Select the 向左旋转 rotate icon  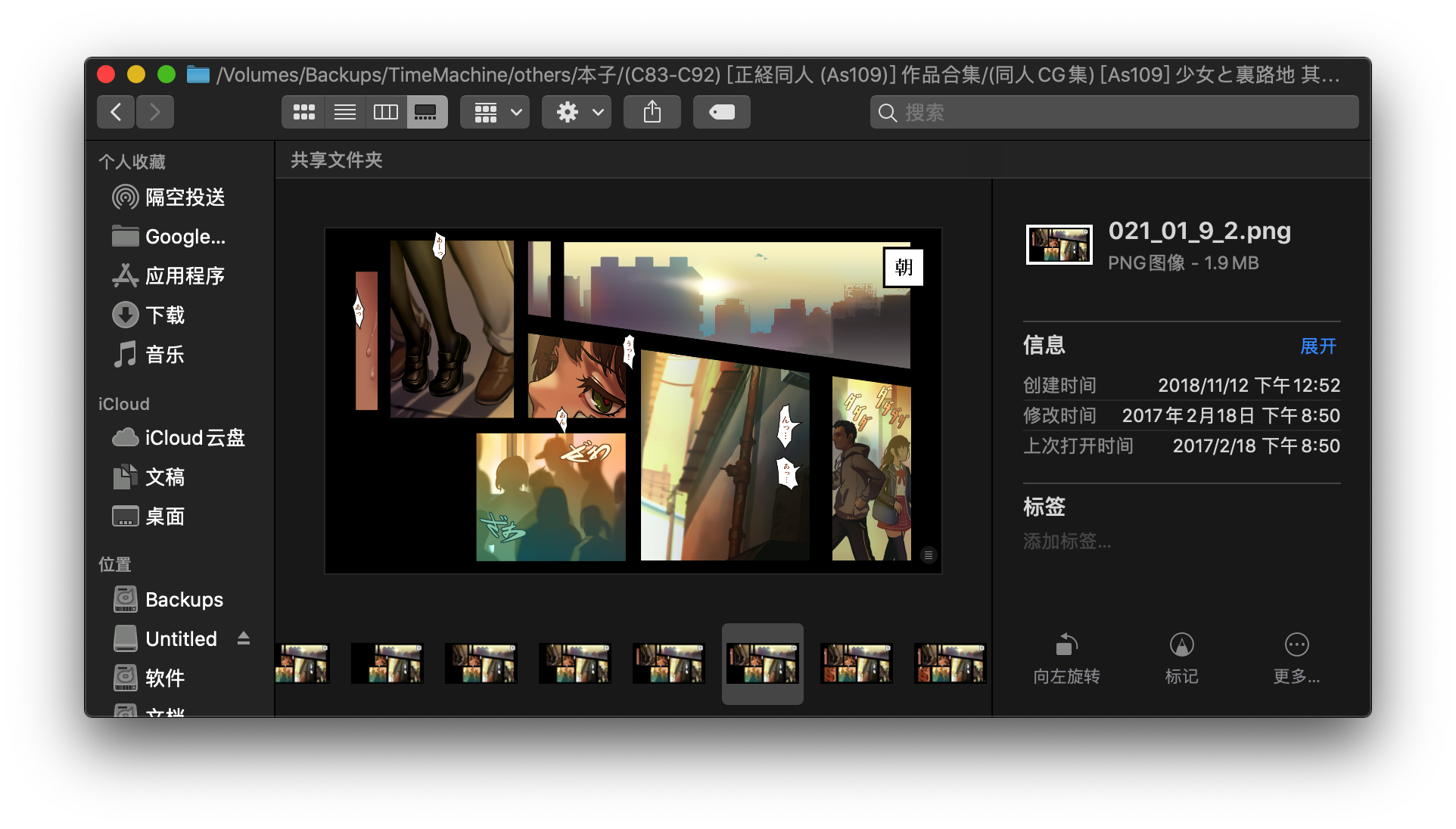[1066, 657]
